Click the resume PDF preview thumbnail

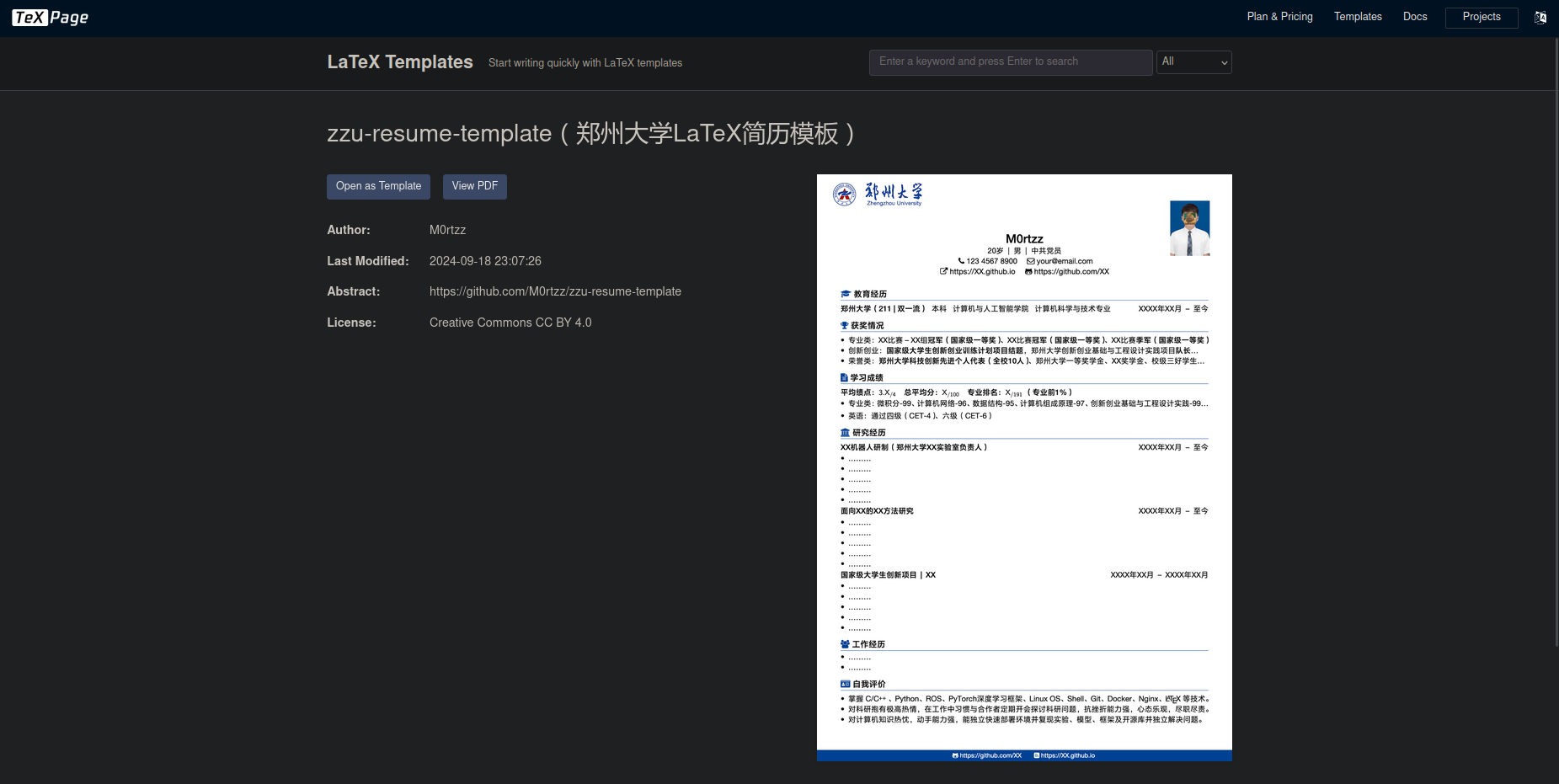[1023, 467]
